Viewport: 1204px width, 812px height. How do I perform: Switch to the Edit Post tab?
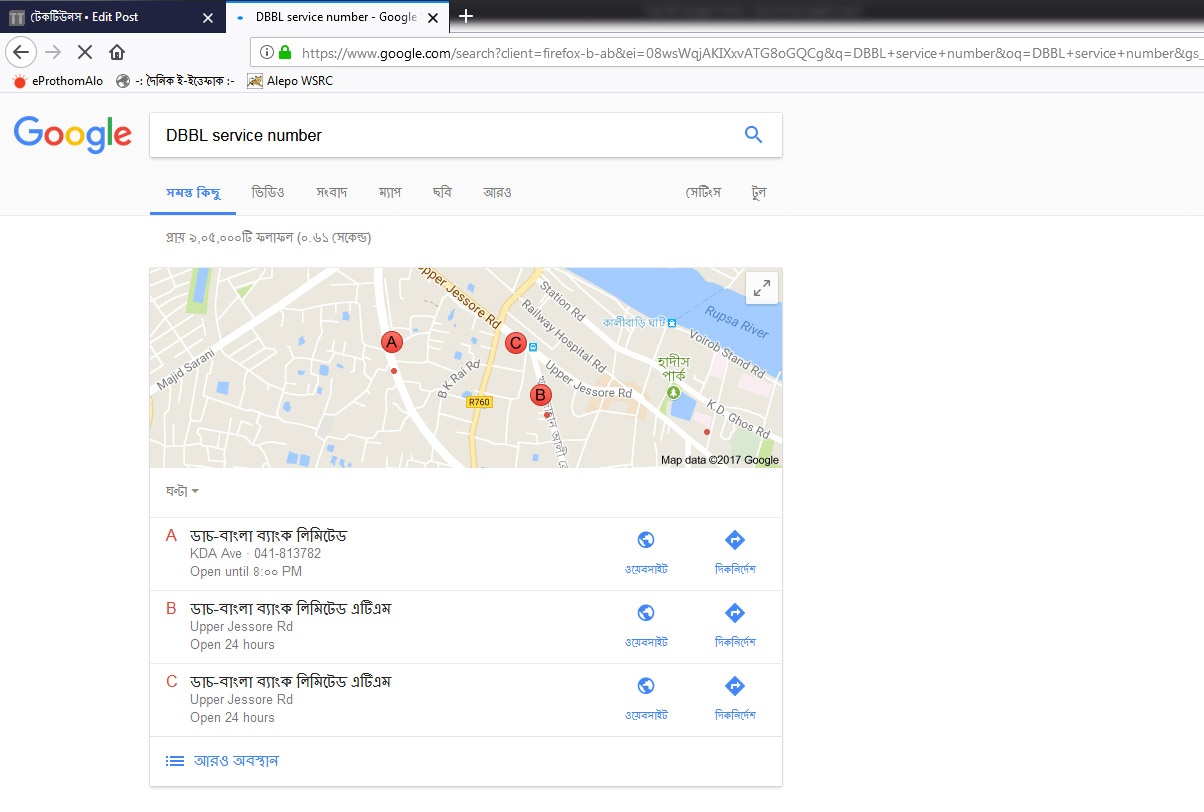click(x=112, y=17)
